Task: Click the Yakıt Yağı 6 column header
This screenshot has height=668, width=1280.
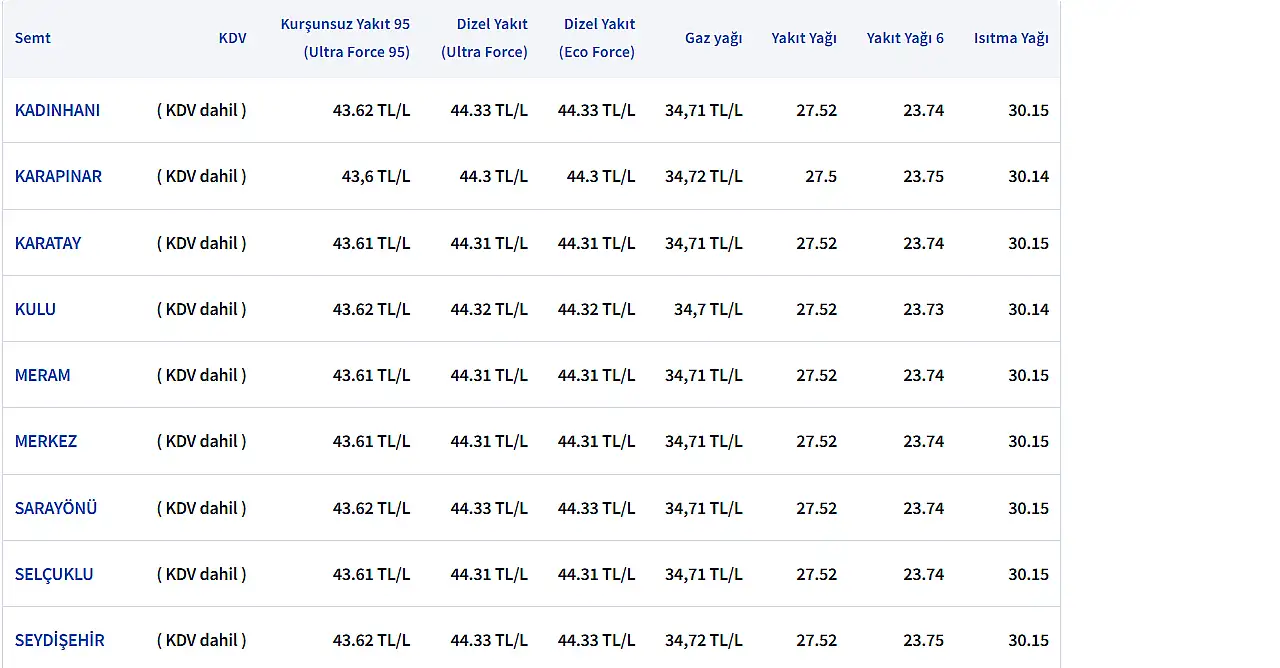Action: click(x=905, y=38)
